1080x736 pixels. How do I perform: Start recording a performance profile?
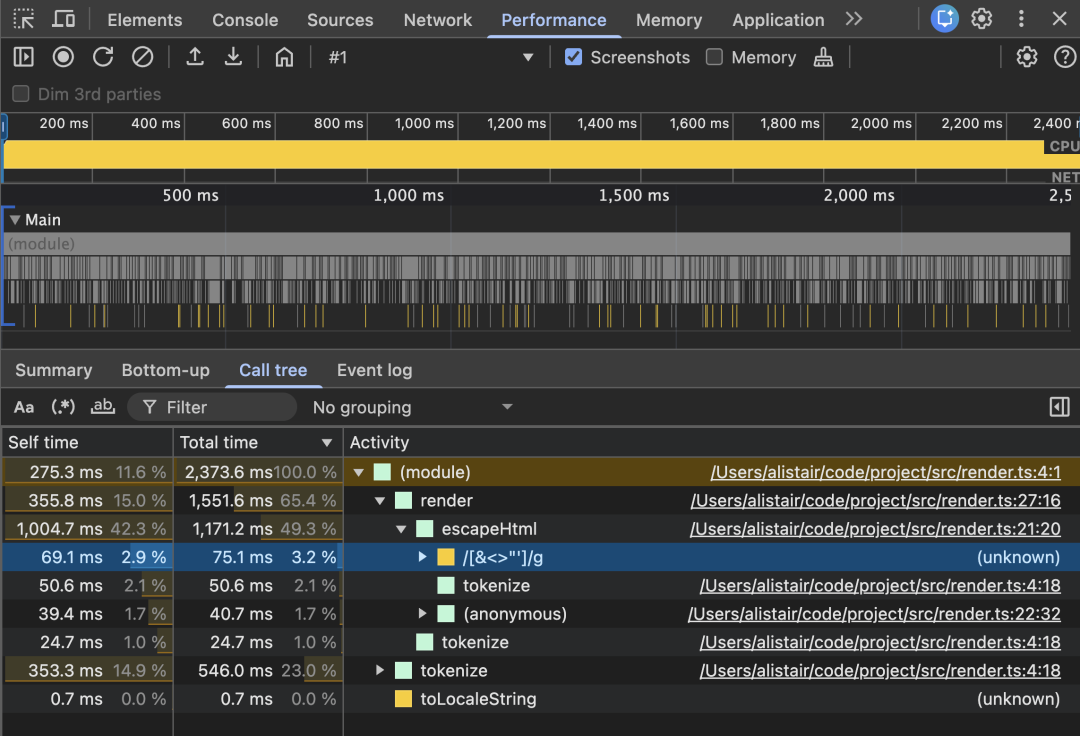coord(63,57)
